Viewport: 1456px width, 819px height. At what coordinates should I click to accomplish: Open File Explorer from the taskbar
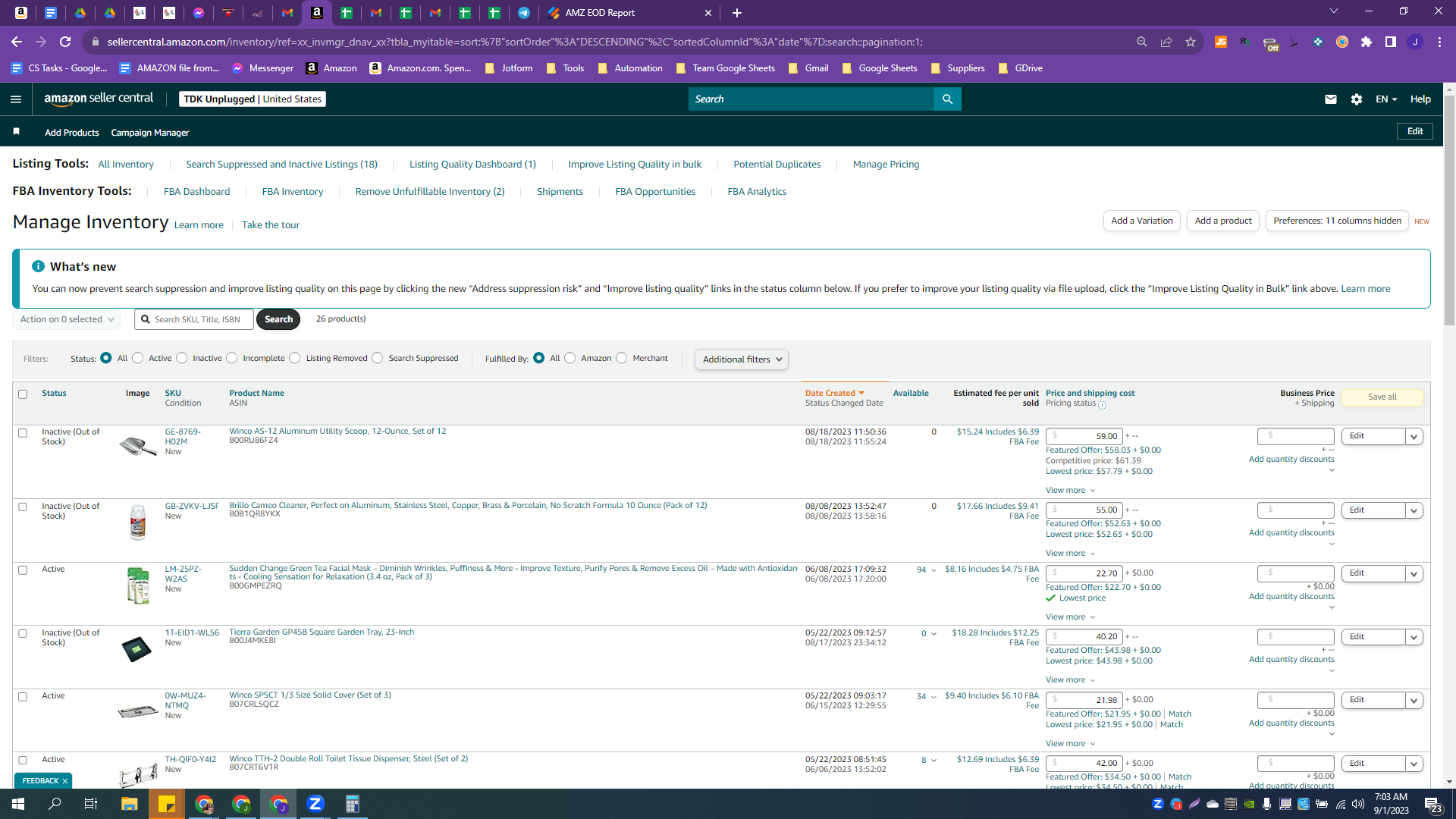(x=130, y=804)
